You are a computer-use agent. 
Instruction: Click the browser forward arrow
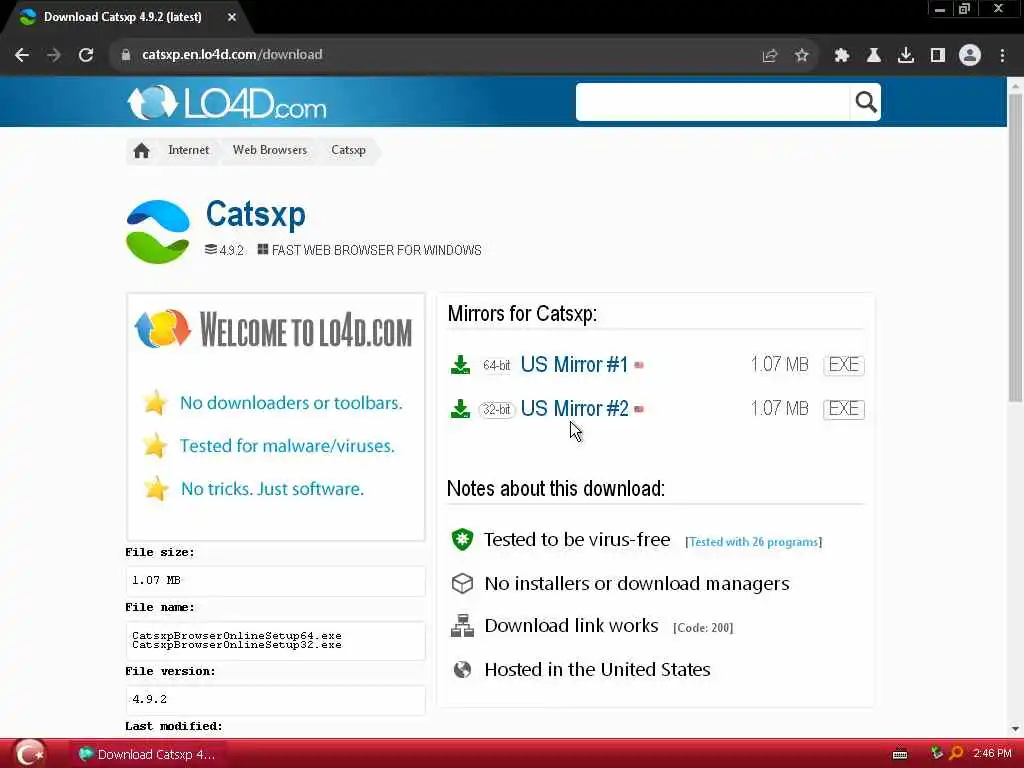(54, 55)
